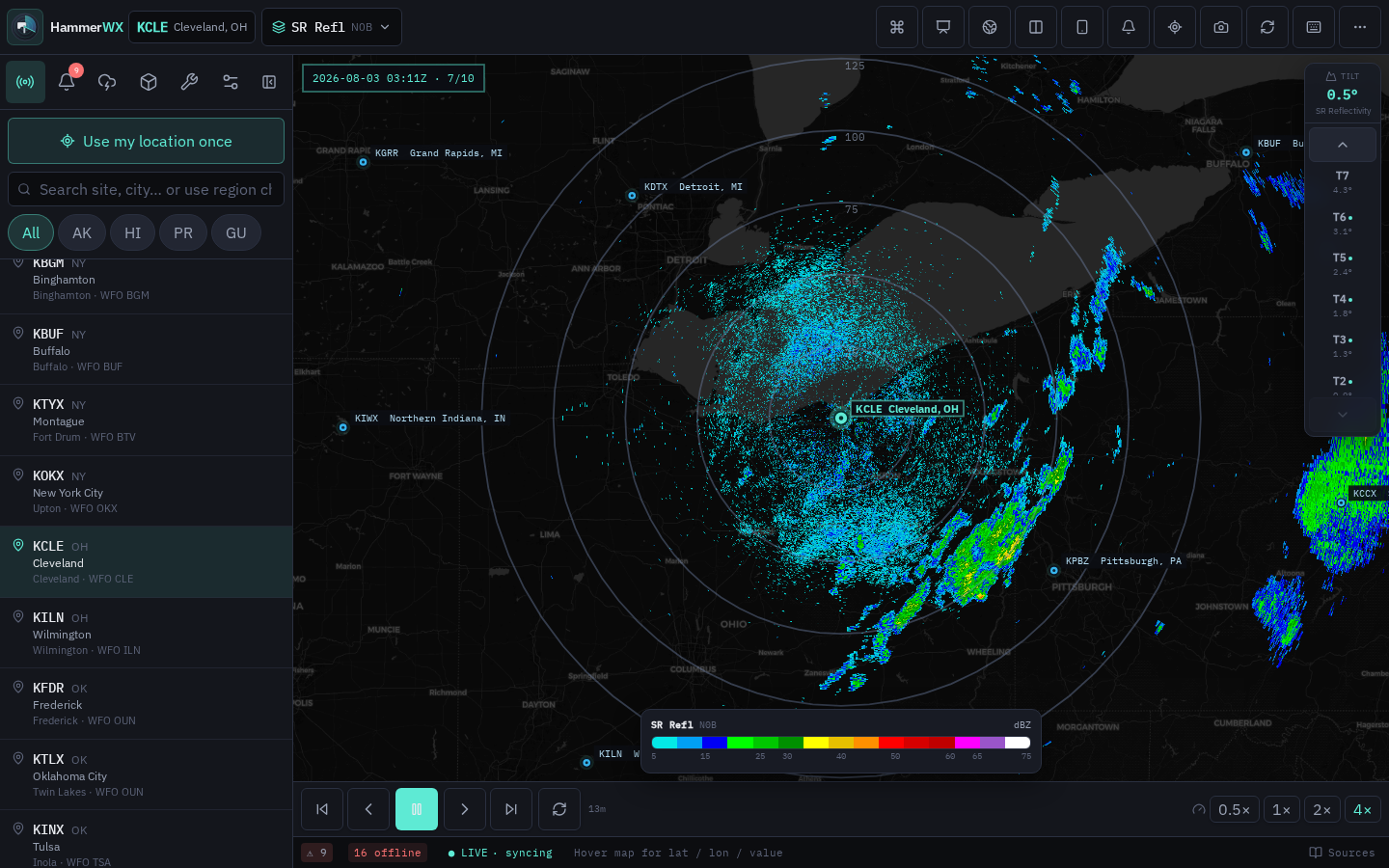This screenshot has height=868, width=1389.
Task: Click KDTX Detroit radar marker
Action: coord(632,196)
